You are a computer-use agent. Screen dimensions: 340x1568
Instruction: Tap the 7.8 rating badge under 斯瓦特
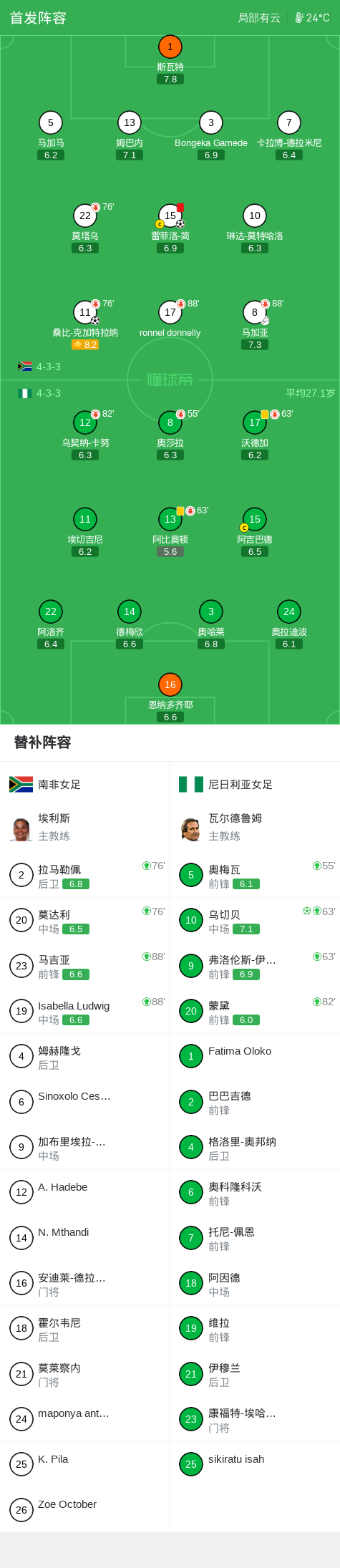point(170,79)
